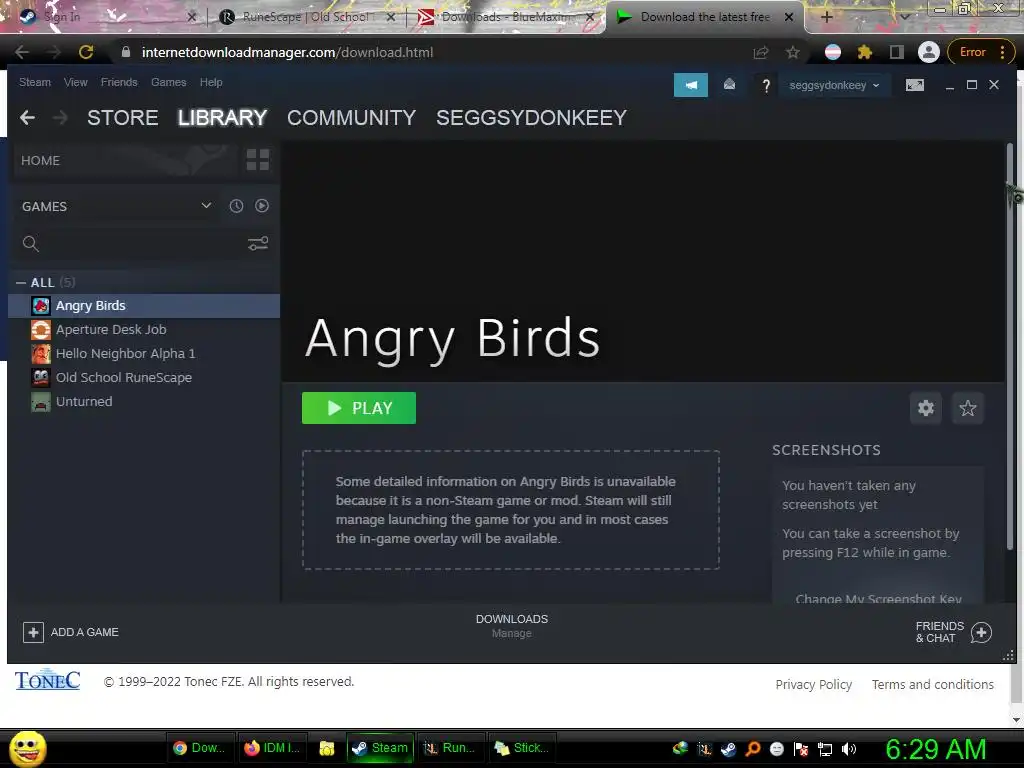Open Chrome extensions puzzle icon
The width and height of the screenshot is (1024, 768).
click(x=865, y=52)
